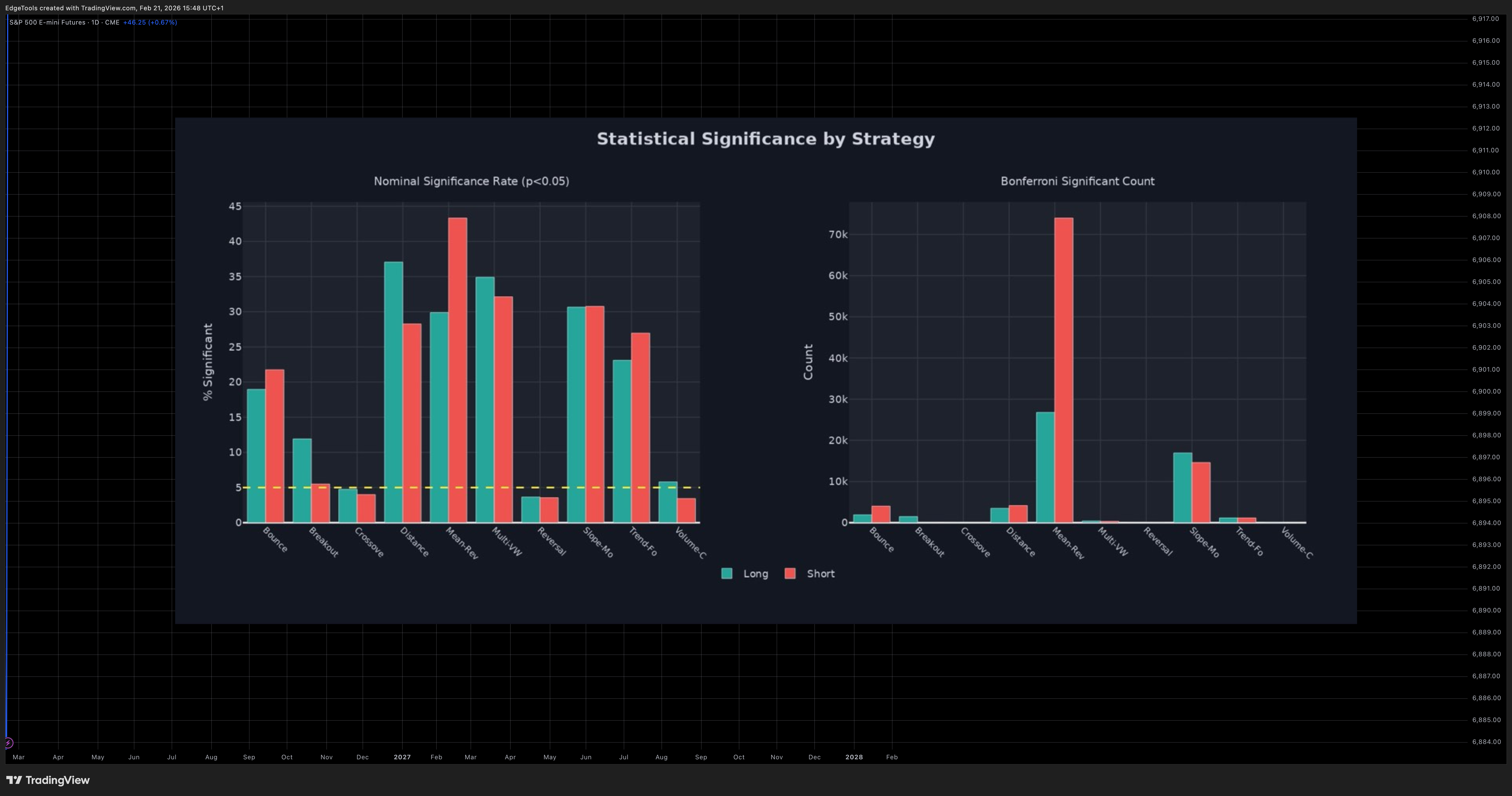Click the 6,917.00 price scale label
The image size is (1512, 796).
click(1486, 19)
